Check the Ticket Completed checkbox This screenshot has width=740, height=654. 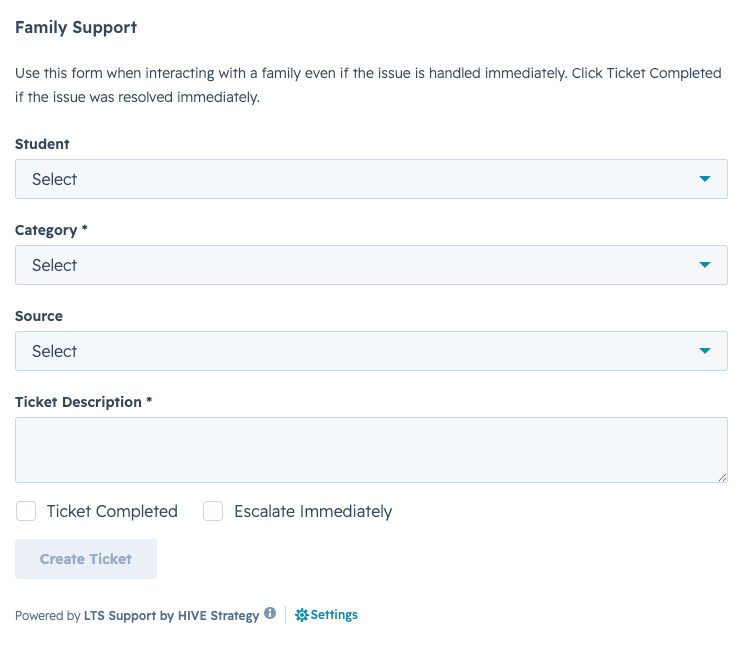(26, 511)
